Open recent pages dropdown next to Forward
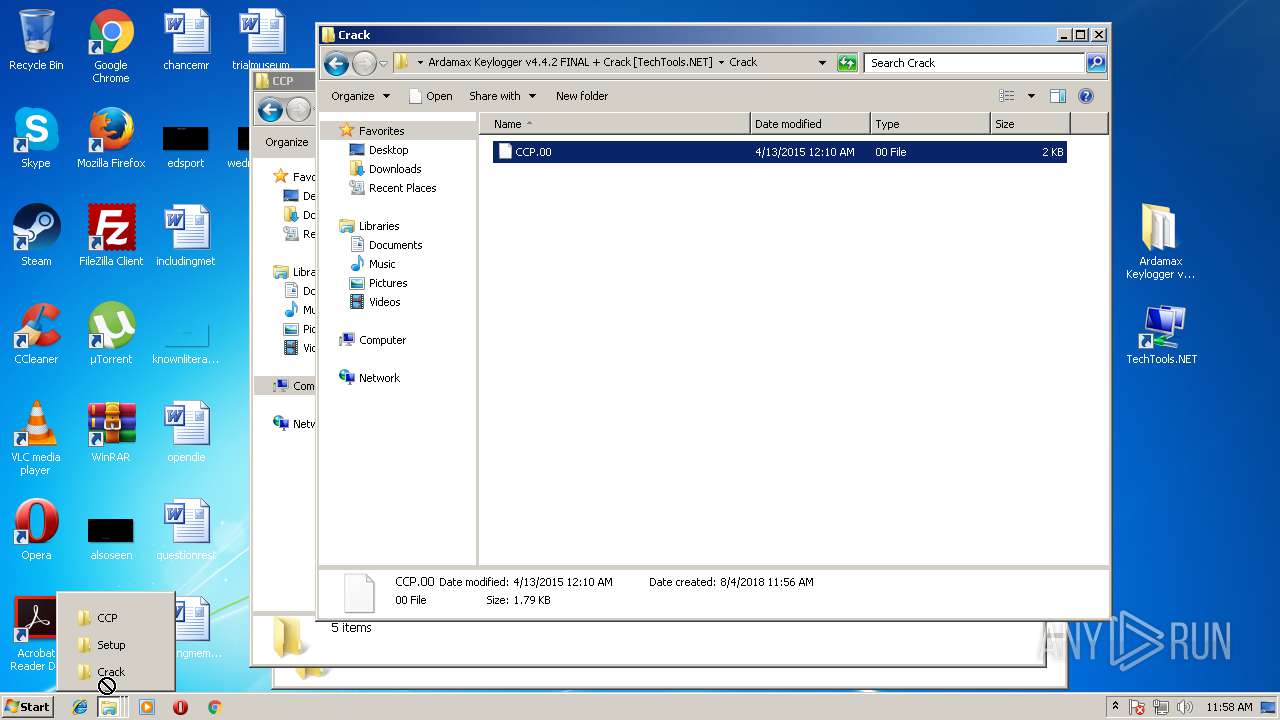 [383, 64]
